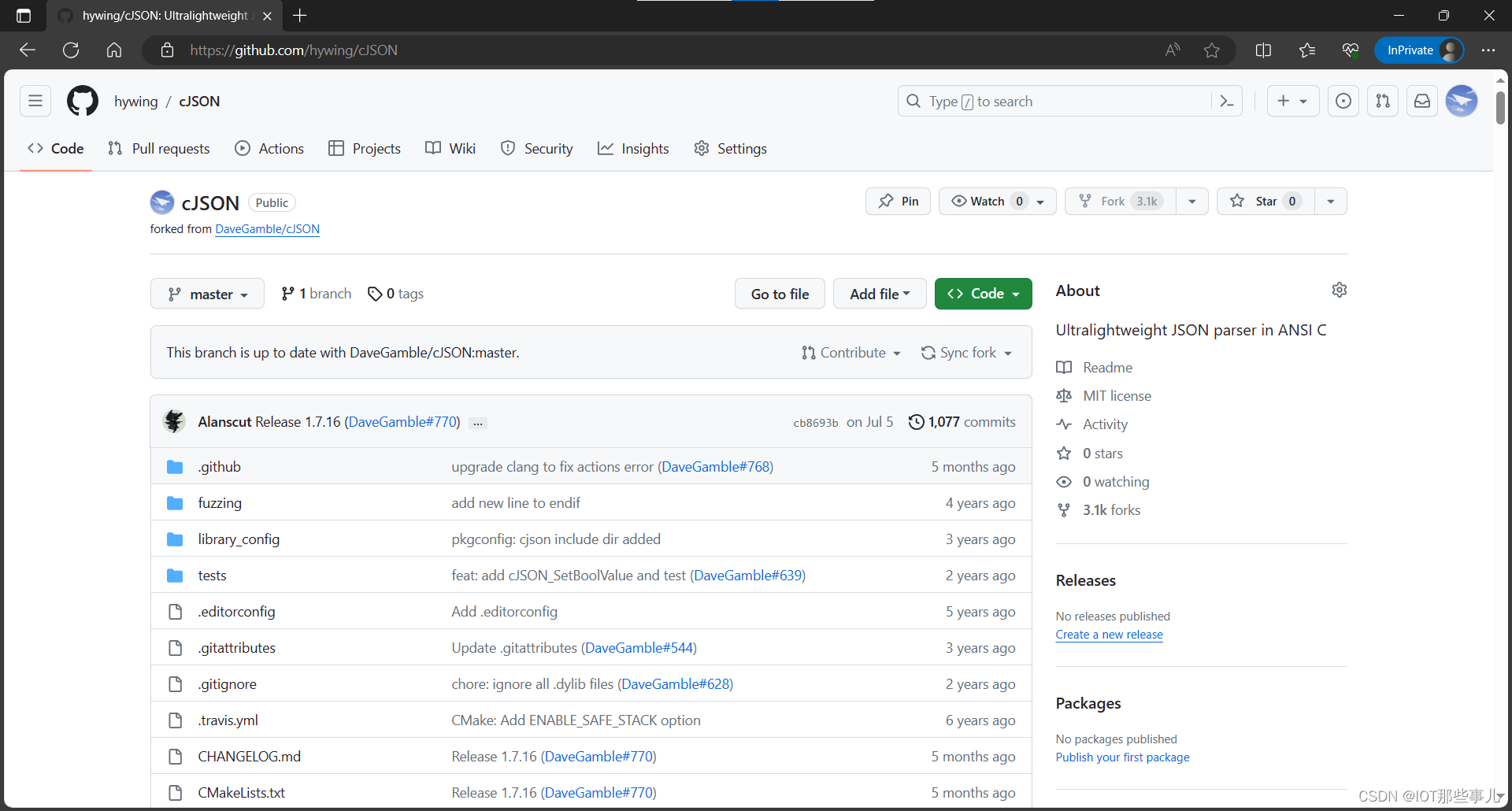Switch to the Insights tab
The width and height of the screenshot is (1512, 811).
click(x=633, y=149)
